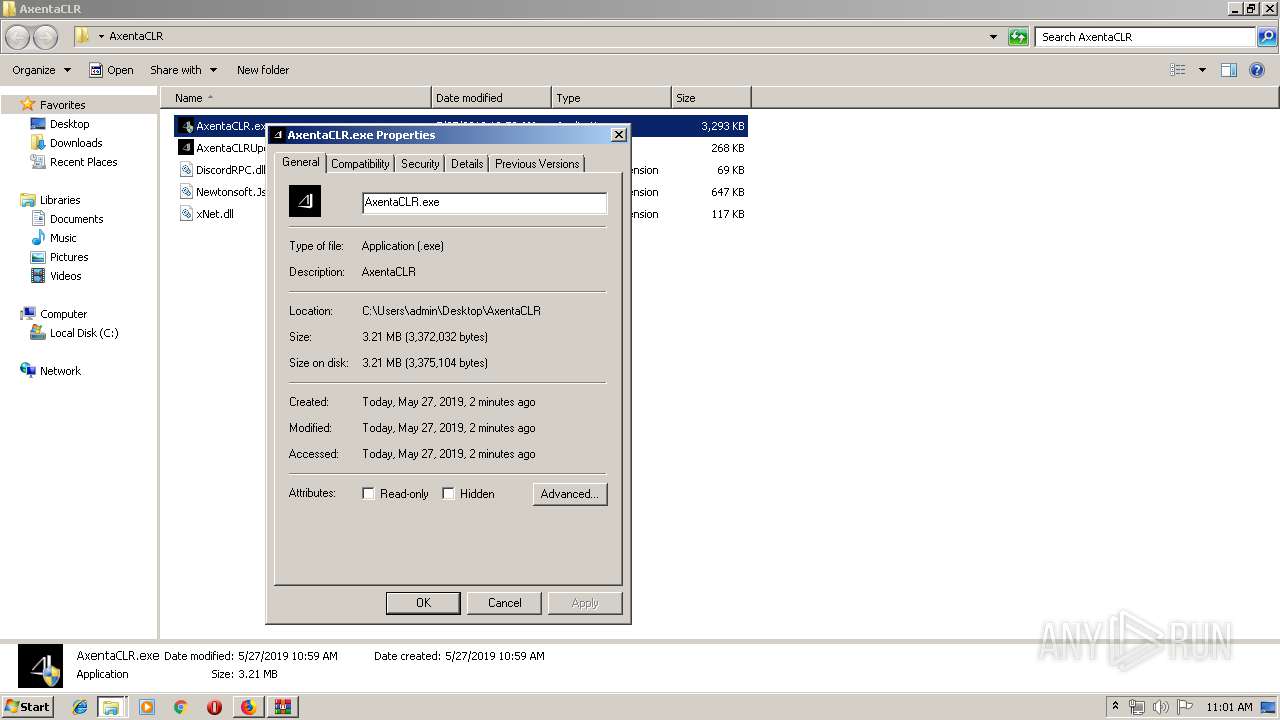Click the New folder button
Viewport: 1280px width, 720px height.
click(x=263, y=70)
